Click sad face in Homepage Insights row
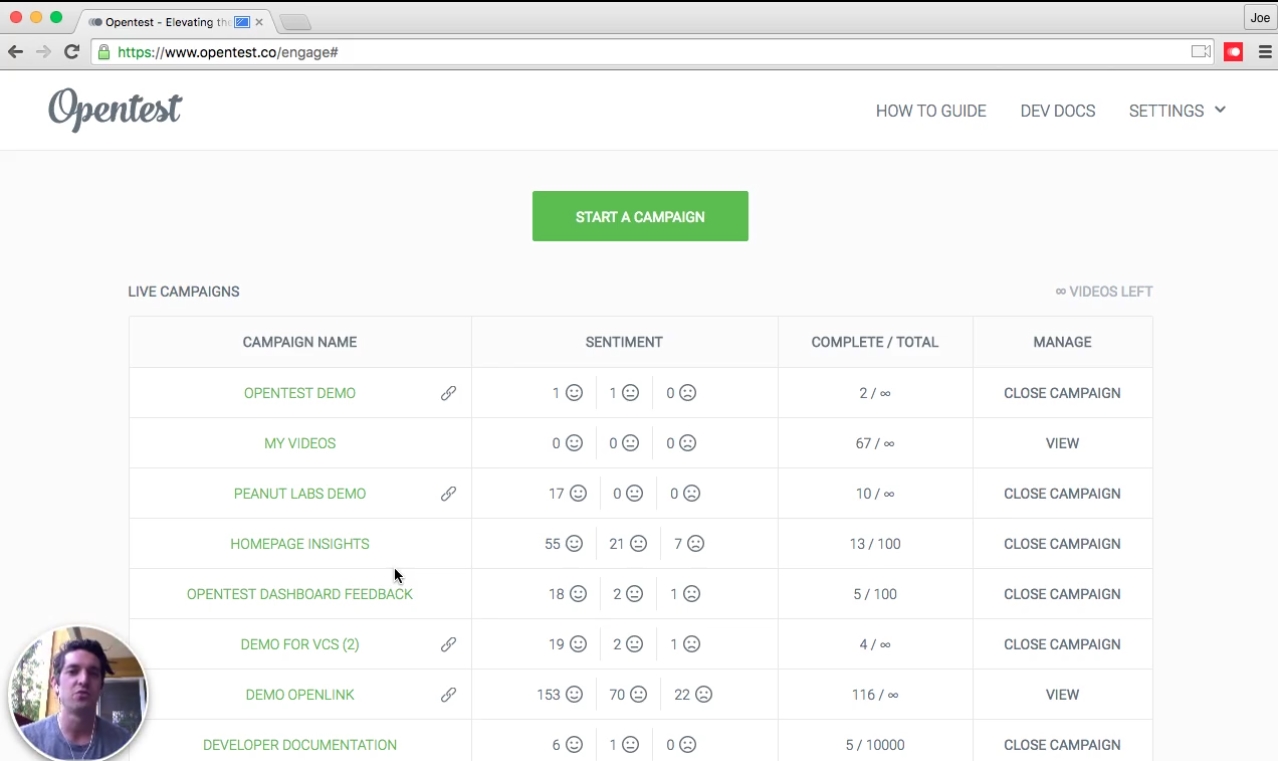This screenshot has height=761, width=1278. (696, 544)
